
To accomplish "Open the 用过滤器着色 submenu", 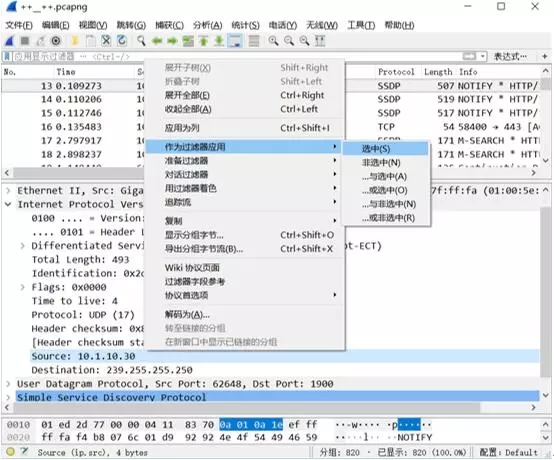I will (244, 188).
